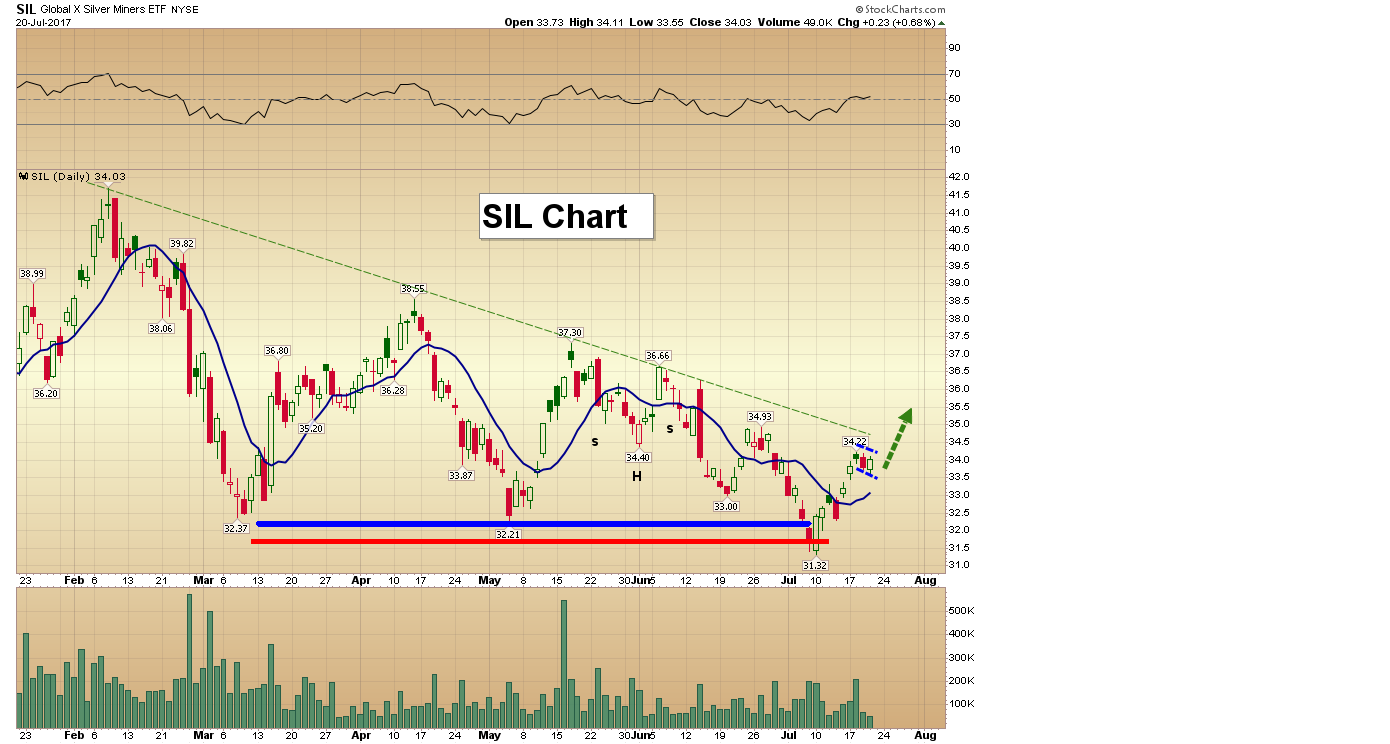Click the Volume 49.0K value

pos(797,22)
